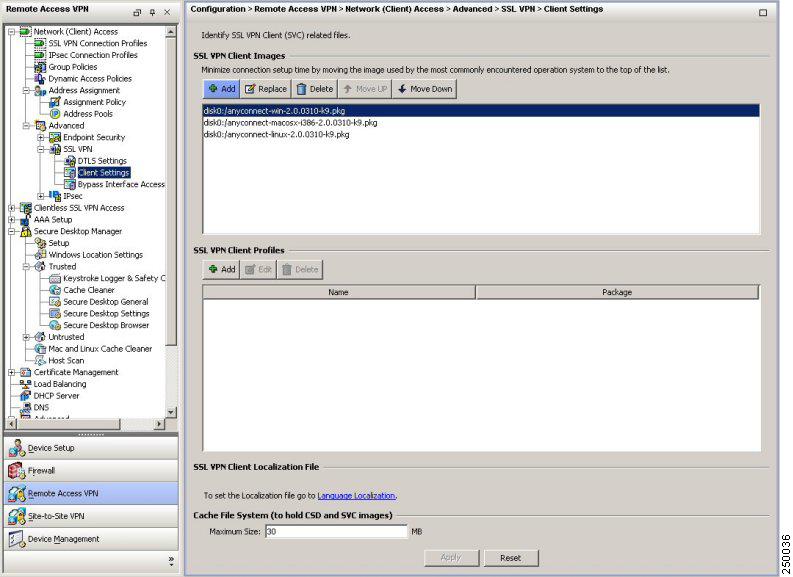Viewport: 793px width, 577px height.
Task: Show more navigation buttons chevron
Action: [171, 560]
